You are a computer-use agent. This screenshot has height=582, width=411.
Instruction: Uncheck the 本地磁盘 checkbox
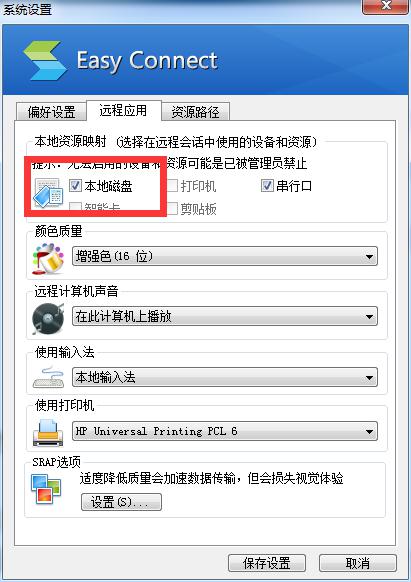pos(75,185)
